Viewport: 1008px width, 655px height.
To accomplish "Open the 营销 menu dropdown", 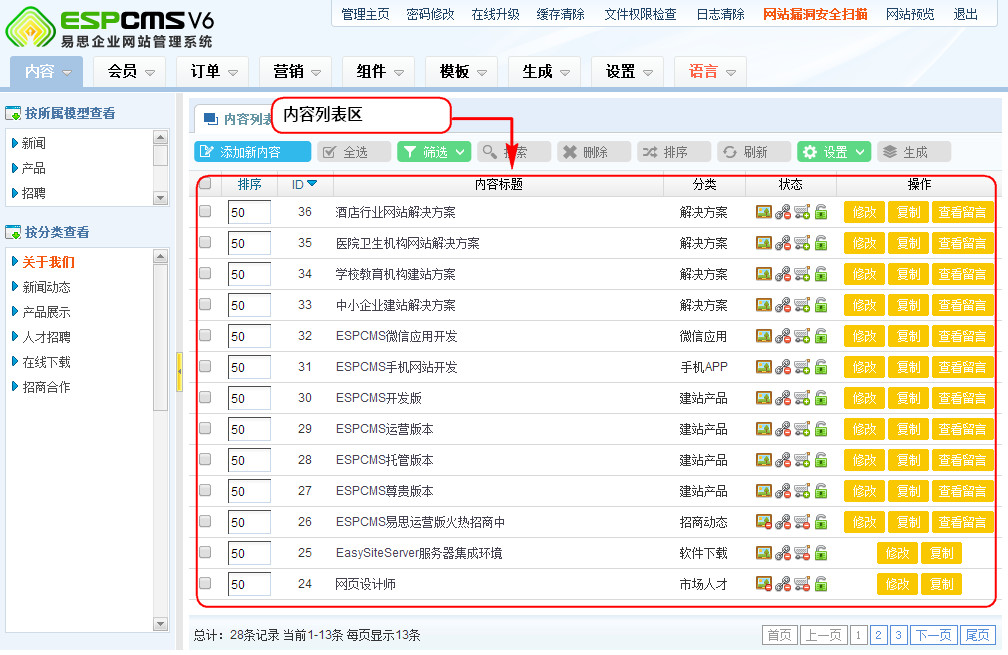I will 295,71.
